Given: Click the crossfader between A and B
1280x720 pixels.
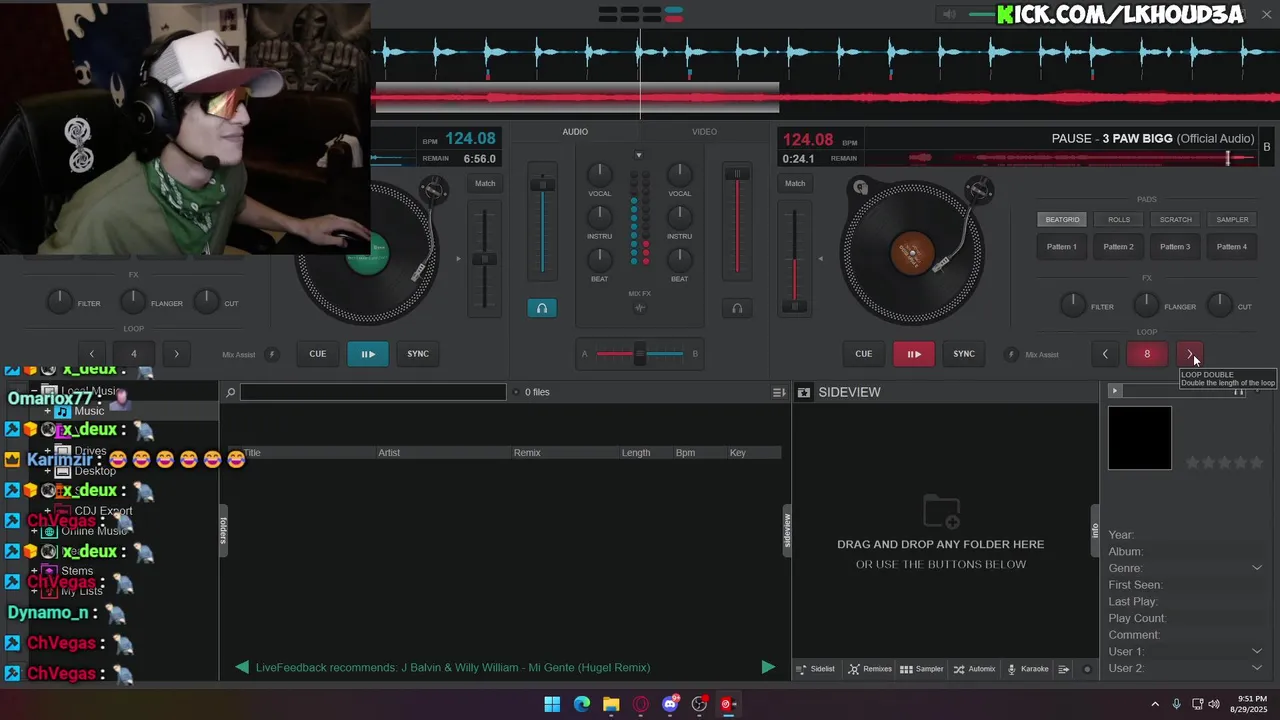Looking at the screenshot, I should click(640, 354).
